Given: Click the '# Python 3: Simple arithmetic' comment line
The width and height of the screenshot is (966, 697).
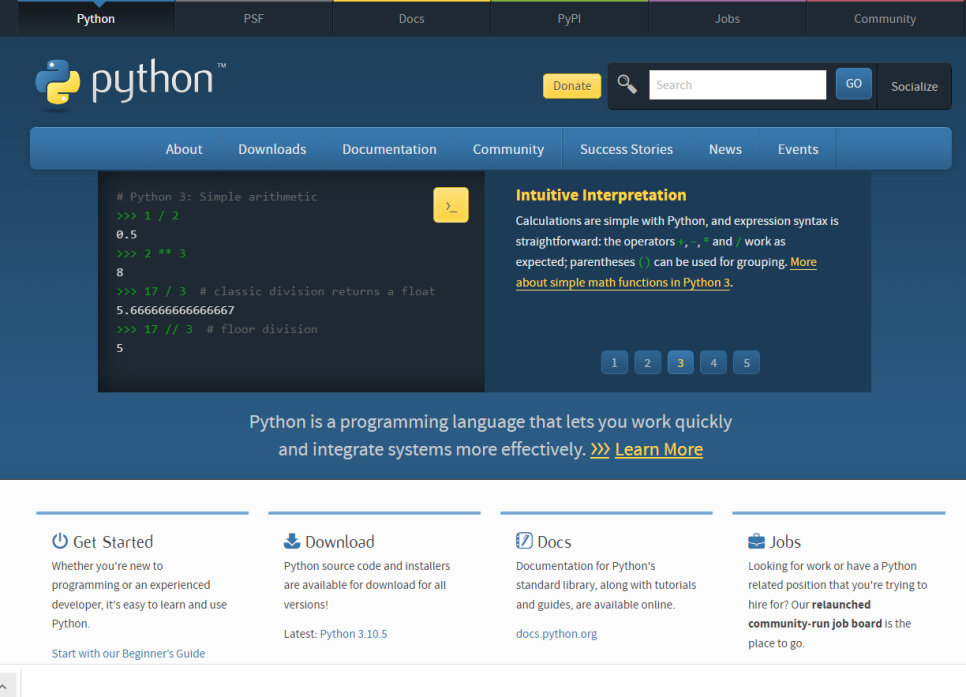Looking at the screenshot, I should pyautogui.click(x=217, y=197).
